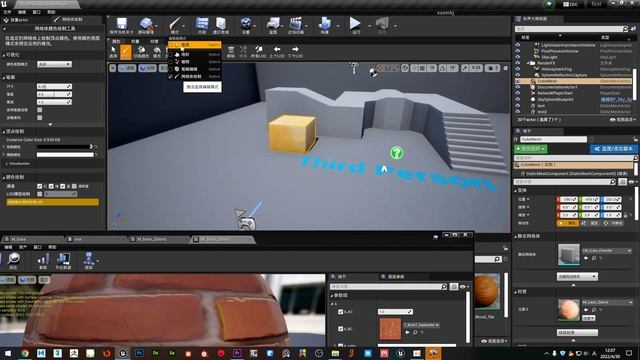The width and height of the screenshot is (640, 360).
Task: Click the Hierarchy icon in material editor
Action: (89, 260)
